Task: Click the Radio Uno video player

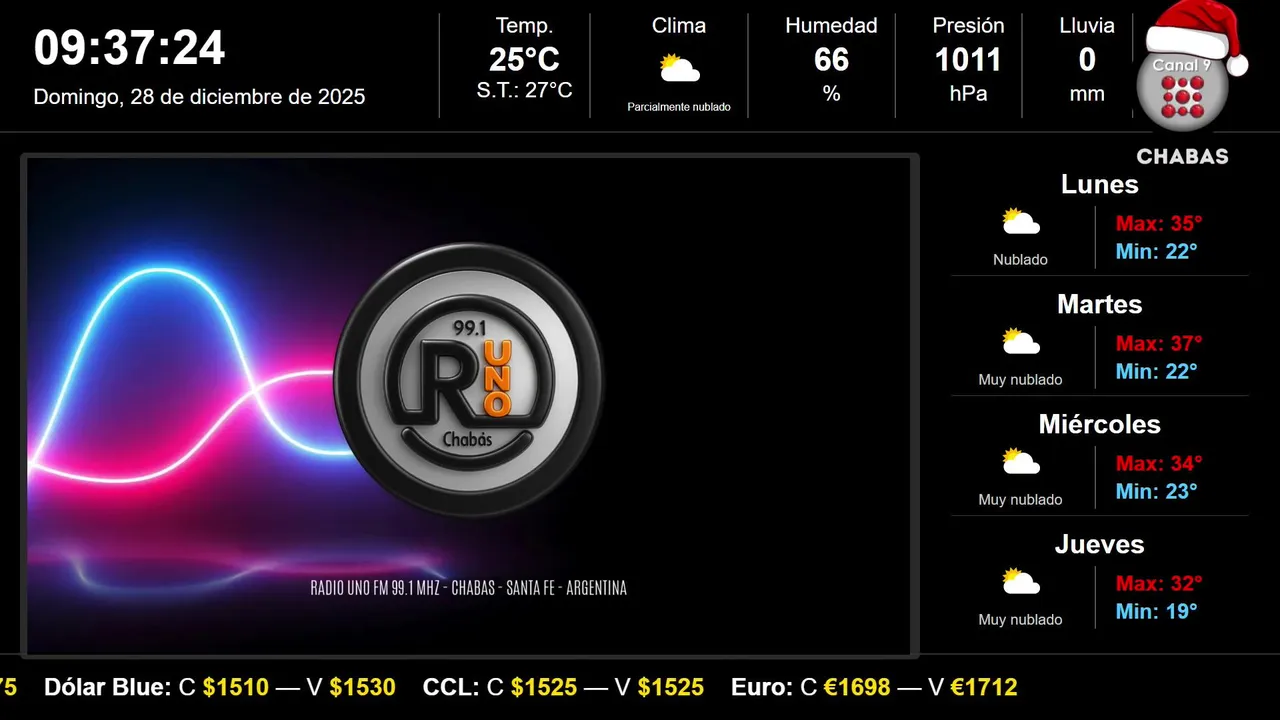Action: [469, 406]
